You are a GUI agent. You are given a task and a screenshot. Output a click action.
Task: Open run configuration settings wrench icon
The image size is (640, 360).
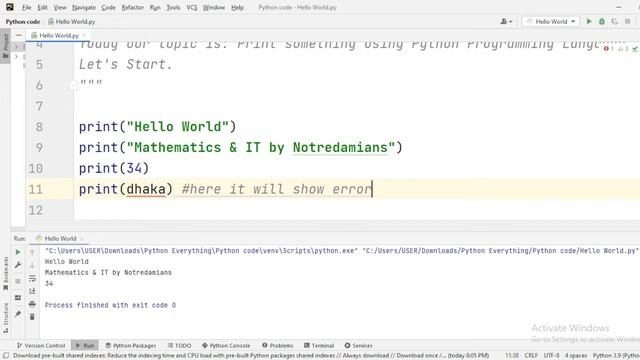18,265
